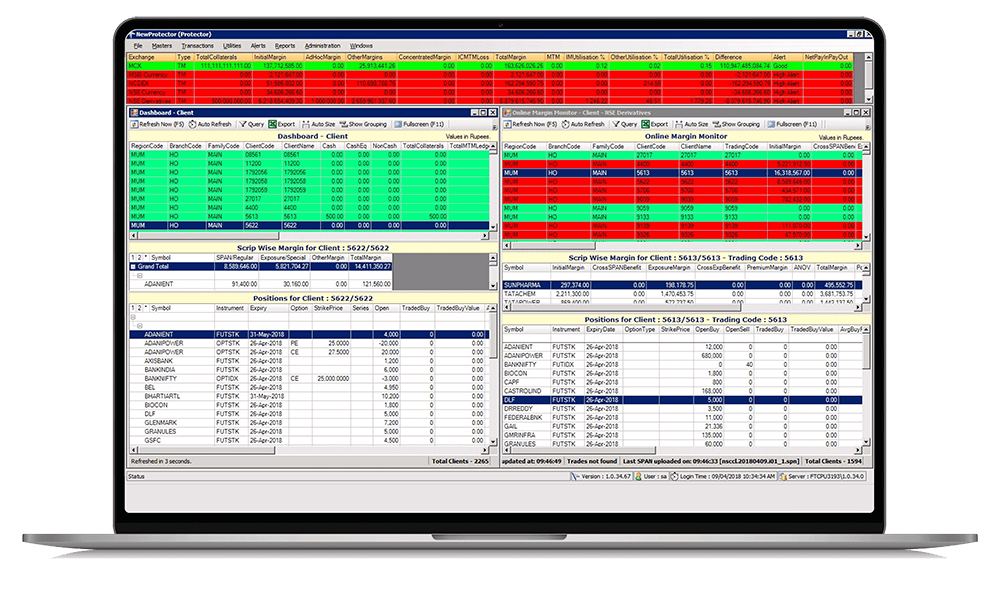Click Auto Size icon in Dashboard - Client window
1000x594 pixels.
tap(306, 124)
